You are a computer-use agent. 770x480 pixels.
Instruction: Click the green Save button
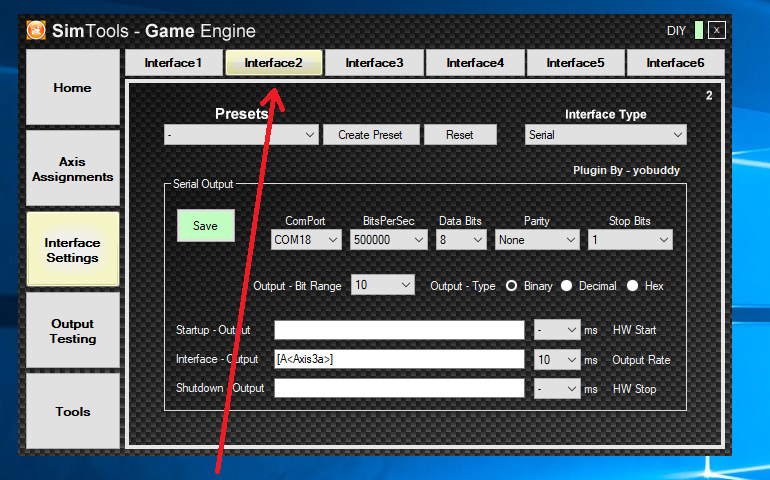205,226
